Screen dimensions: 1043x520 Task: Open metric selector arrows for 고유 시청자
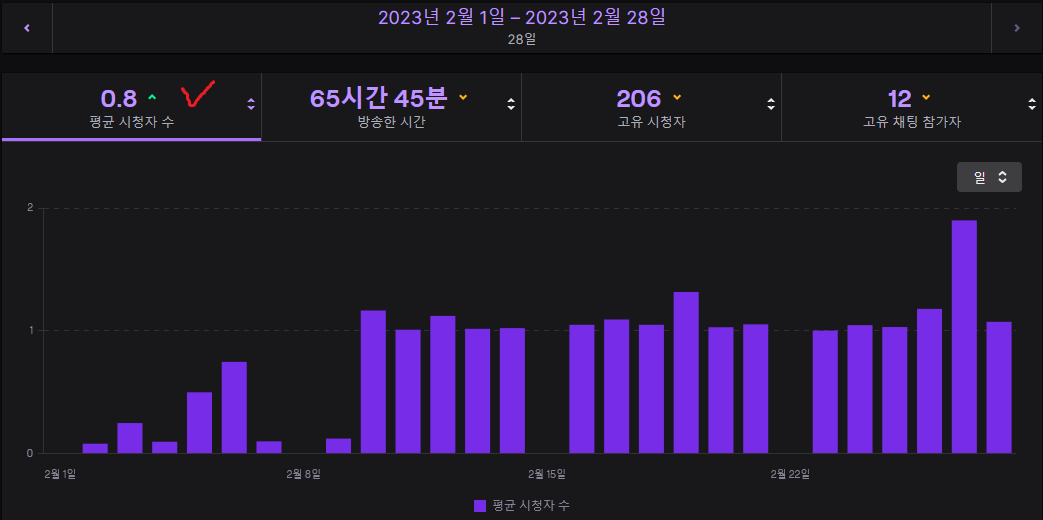point(770,104)
